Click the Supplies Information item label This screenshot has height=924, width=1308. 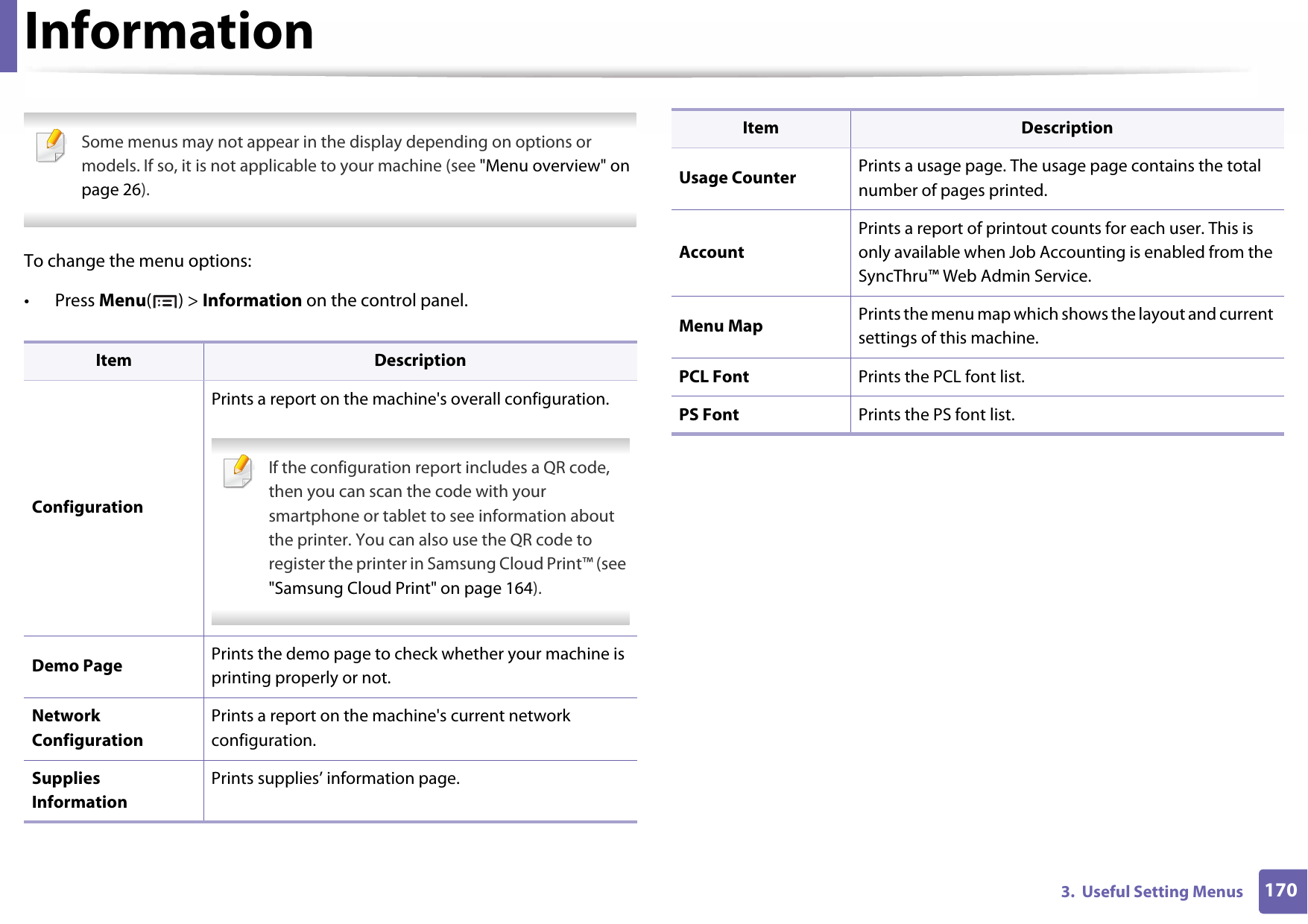pos(79,790)
